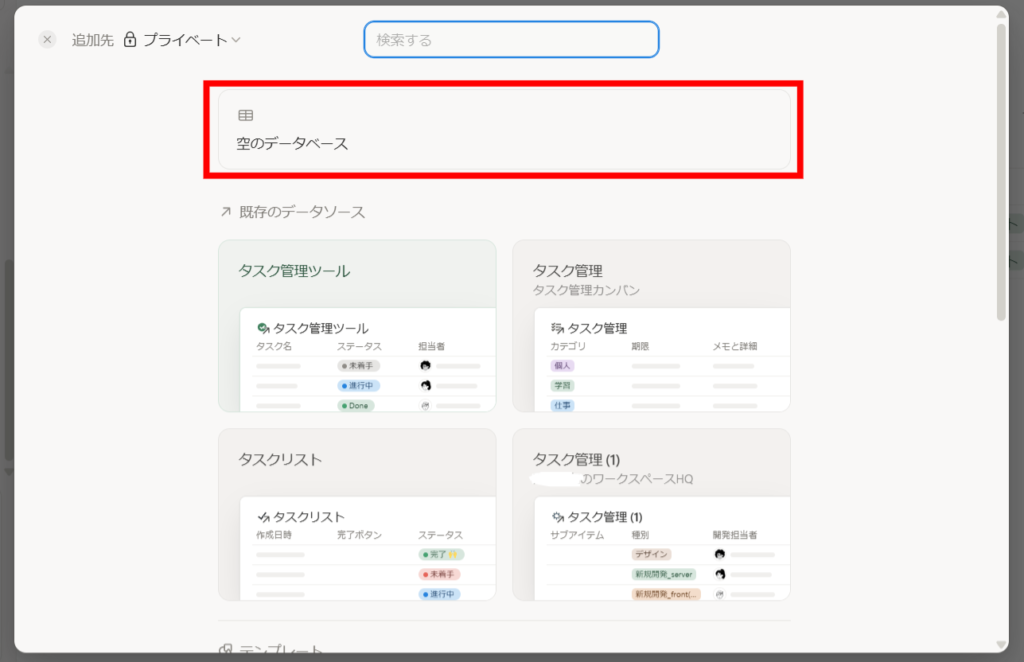Click the scrollbar up arrow

[x=1001, y=14]
